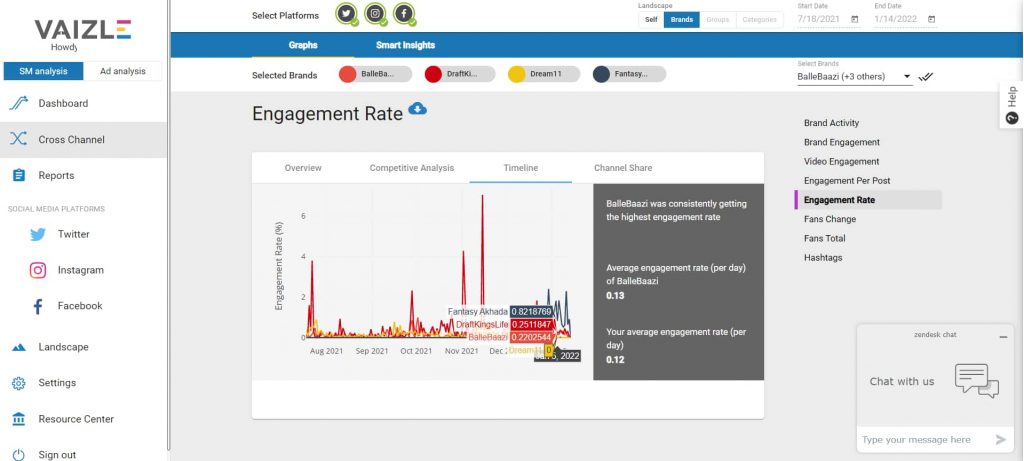Go to Fans Total section

[x=824, y=238]
